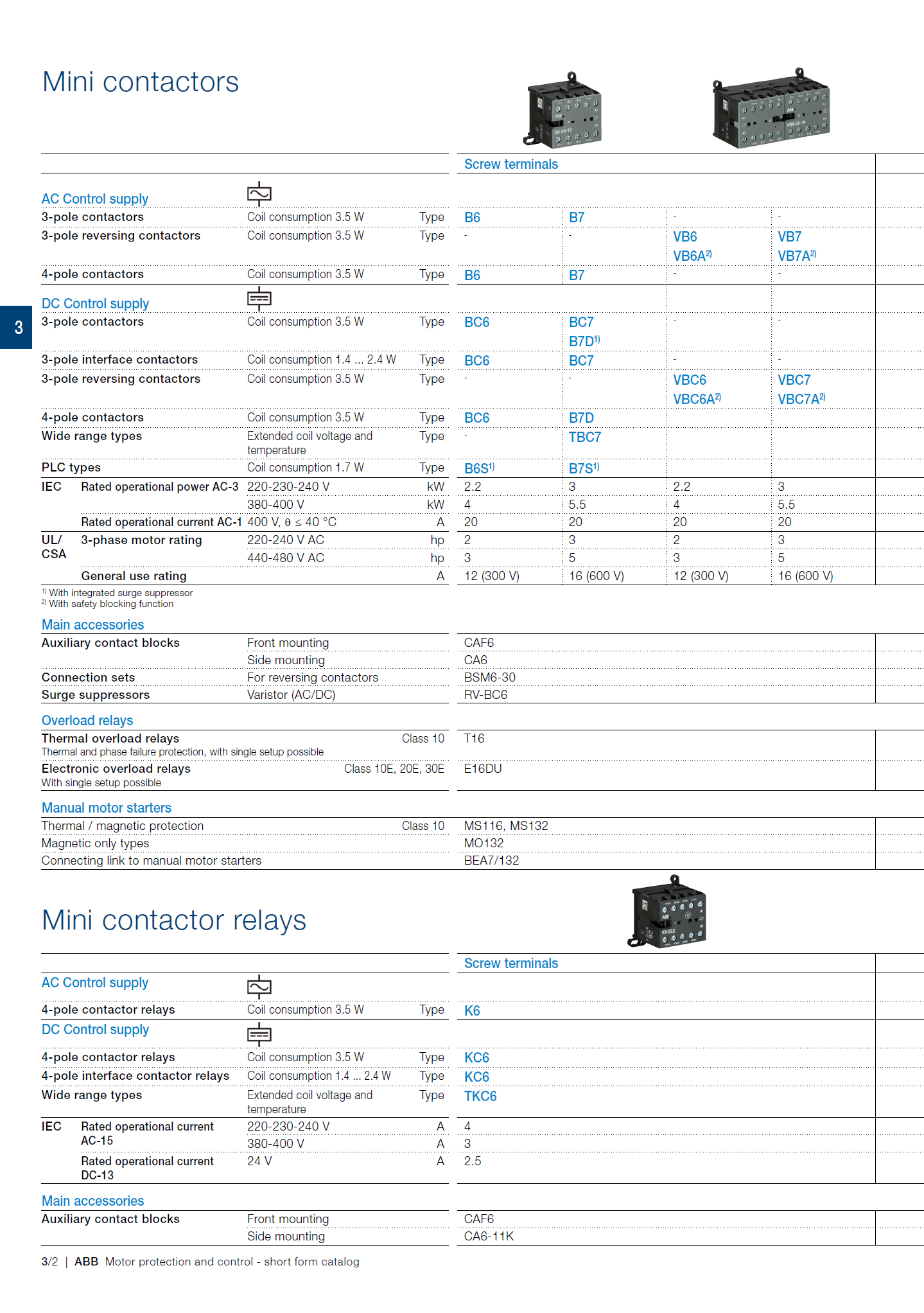Screen dimensions: 924x1313
Task: Click the blue chapter 3 side tab
Action: [x=16, y=327]
